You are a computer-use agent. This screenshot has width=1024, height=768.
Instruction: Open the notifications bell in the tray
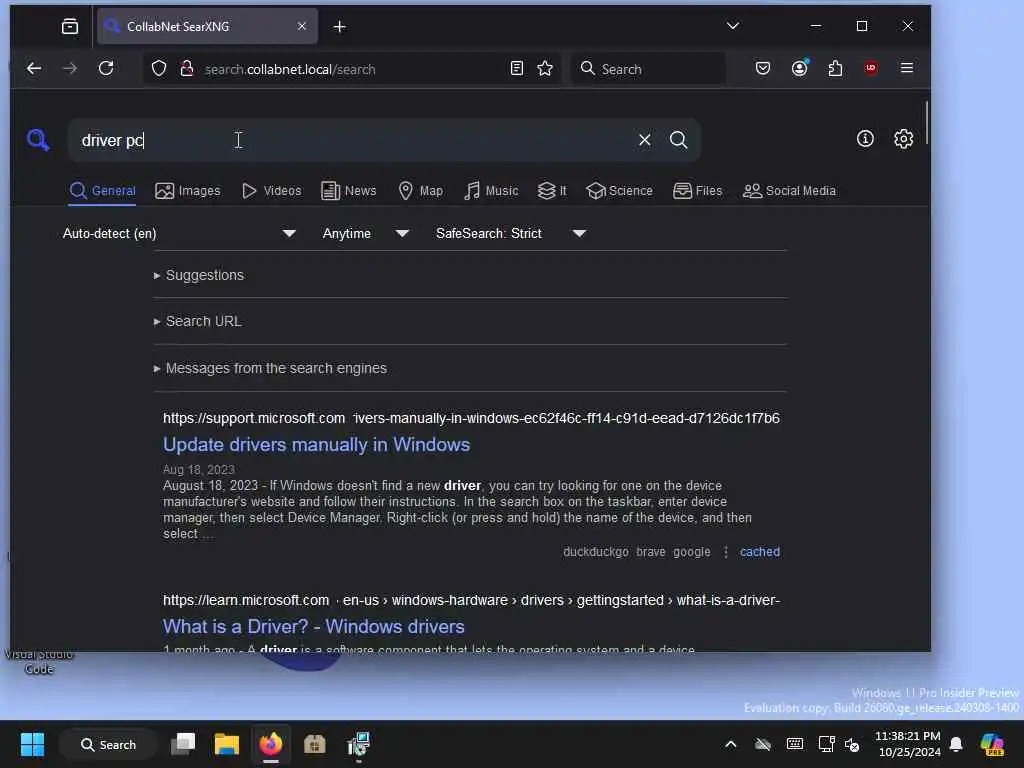(956, 744)
